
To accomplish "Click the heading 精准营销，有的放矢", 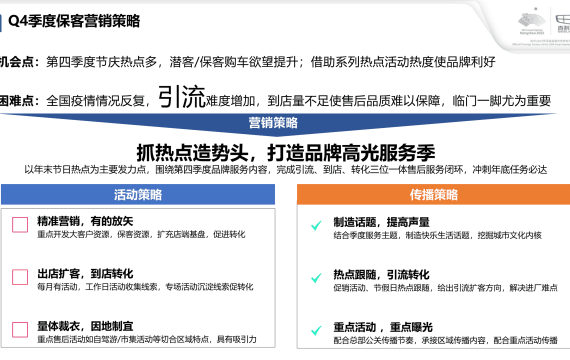I will pos(85,221).
